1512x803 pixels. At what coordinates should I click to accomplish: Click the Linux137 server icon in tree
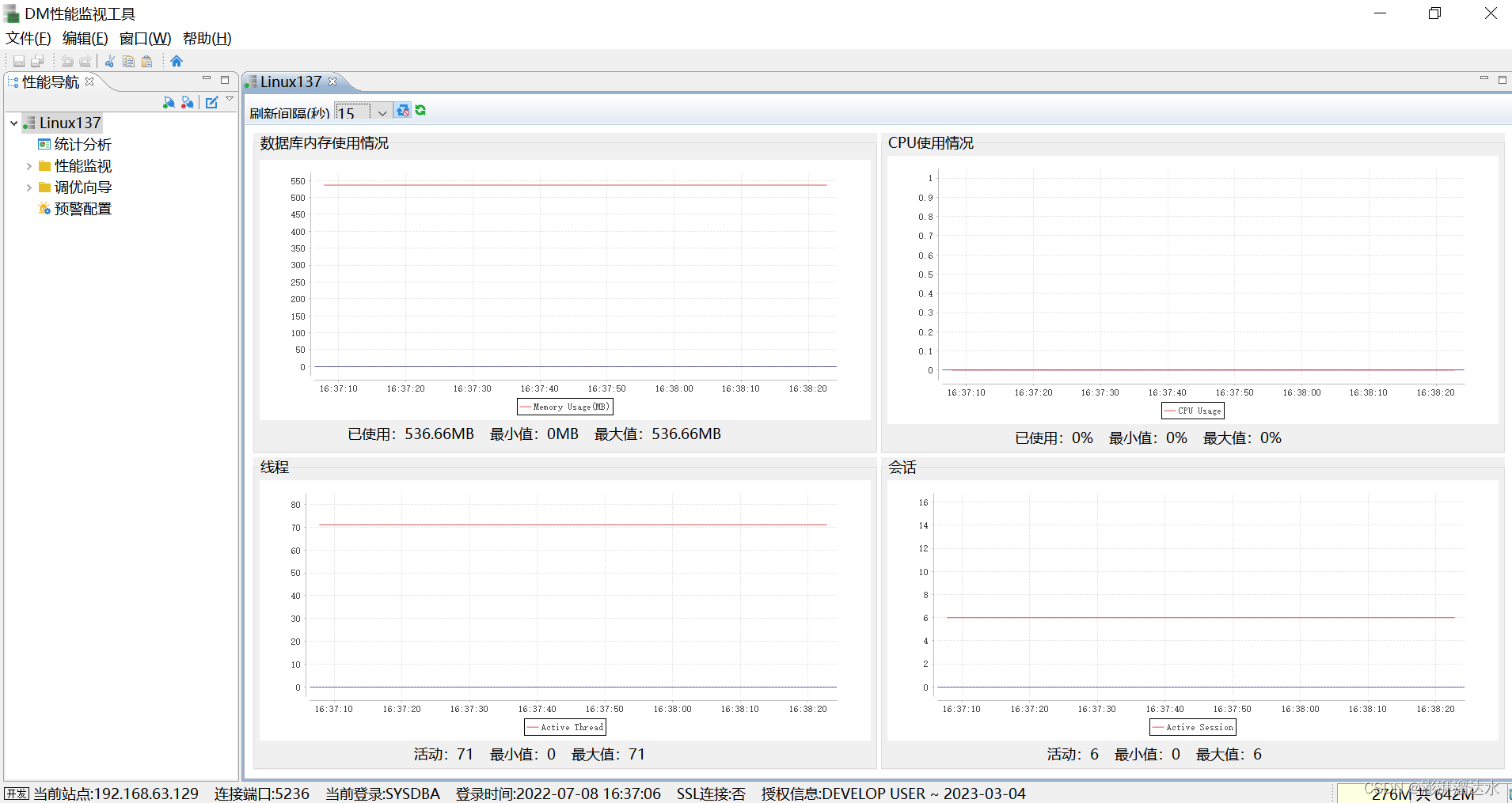(29, 123)
